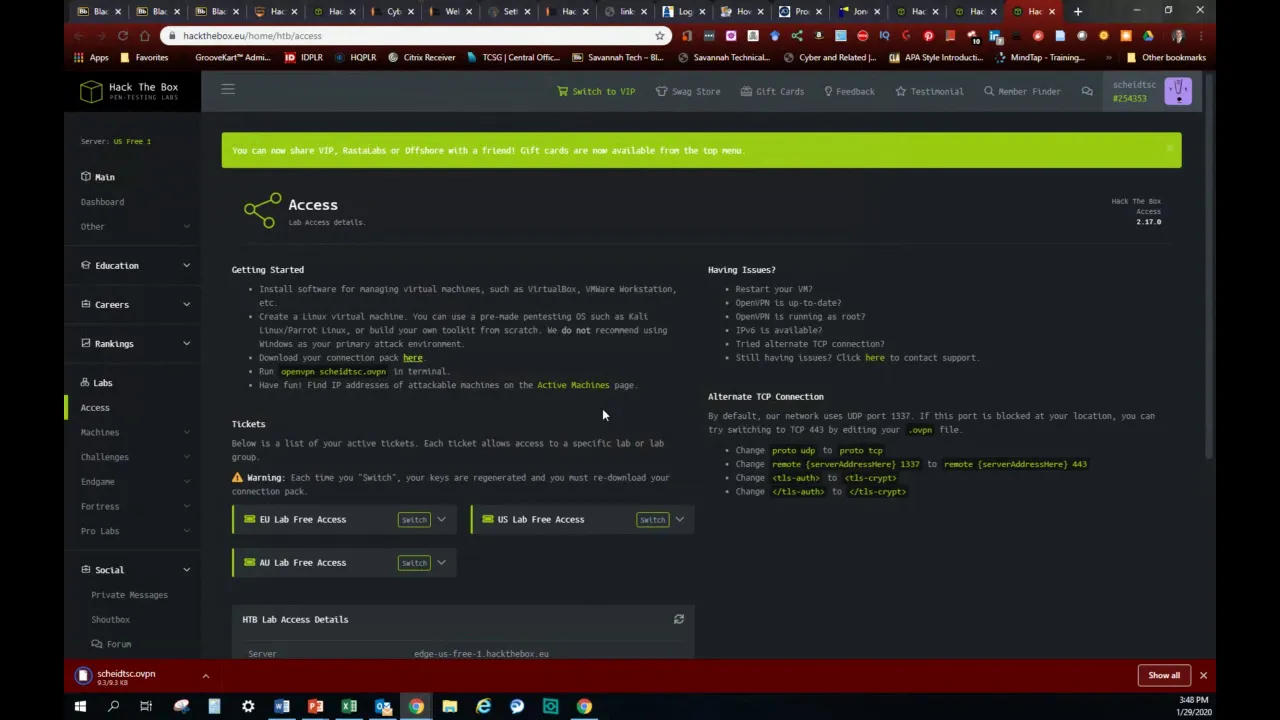
Task: Click Show all downloads button
Action: point(1164,676)
